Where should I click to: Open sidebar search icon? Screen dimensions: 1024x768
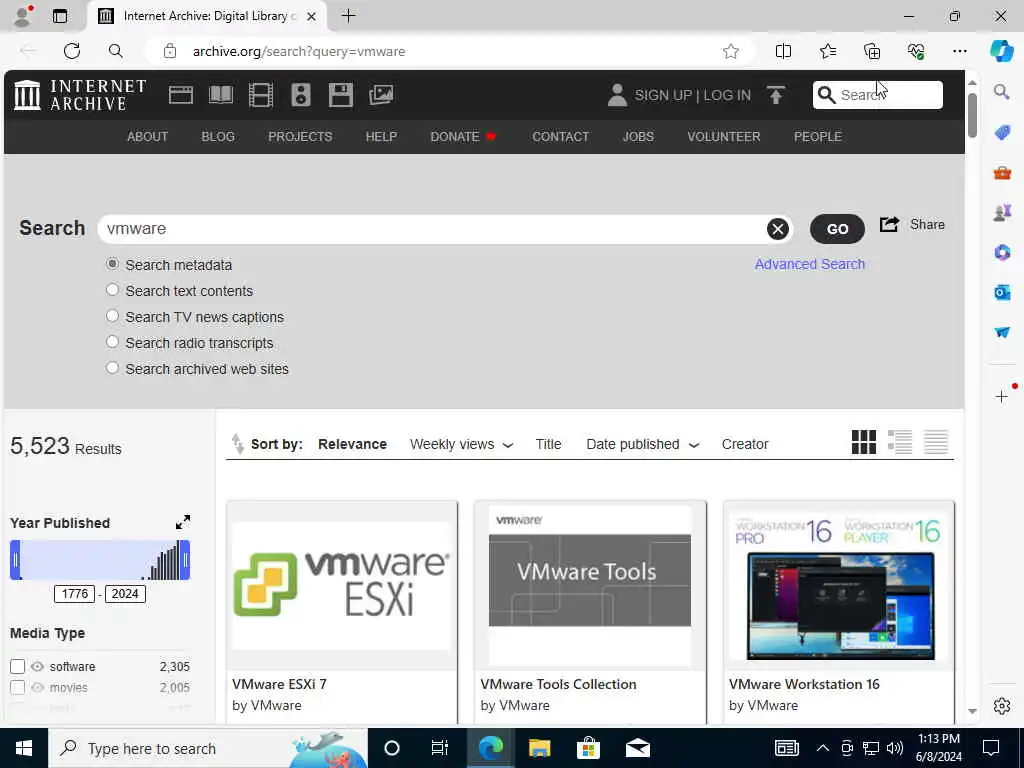pos(1002,92)
